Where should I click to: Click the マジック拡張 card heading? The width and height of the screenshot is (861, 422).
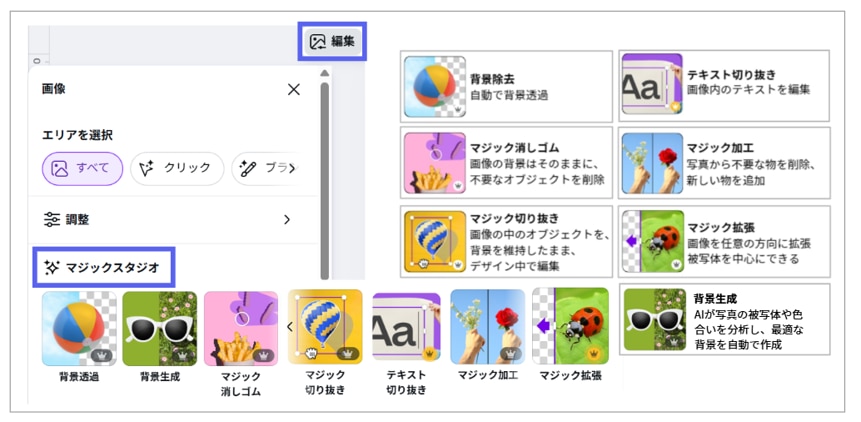720,228
